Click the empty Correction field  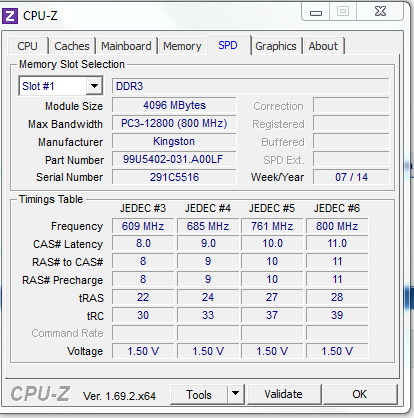tap(351, 105)
